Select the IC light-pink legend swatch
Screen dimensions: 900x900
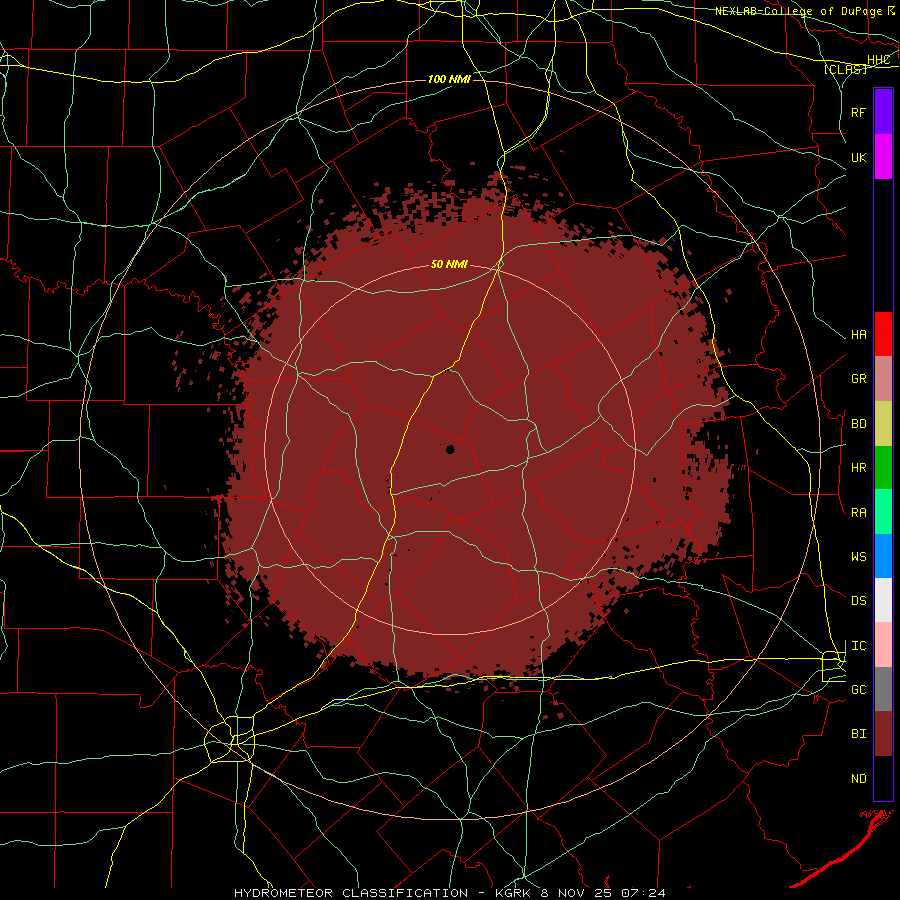[883, 645]
